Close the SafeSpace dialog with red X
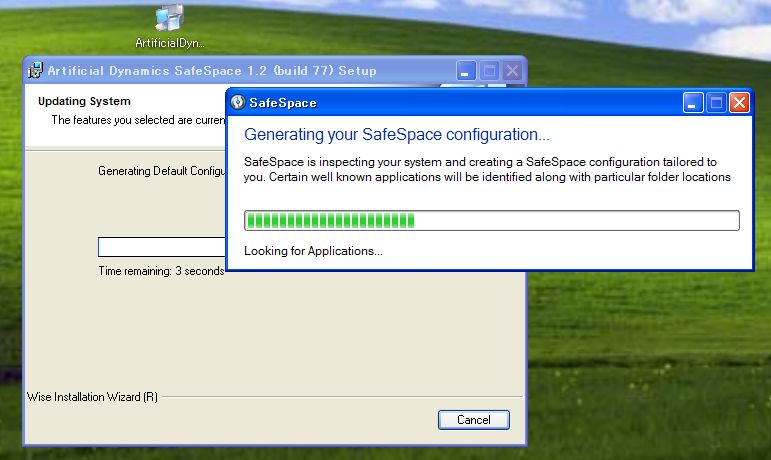Screen dimensions: 771x460 (x=739, y=103)
